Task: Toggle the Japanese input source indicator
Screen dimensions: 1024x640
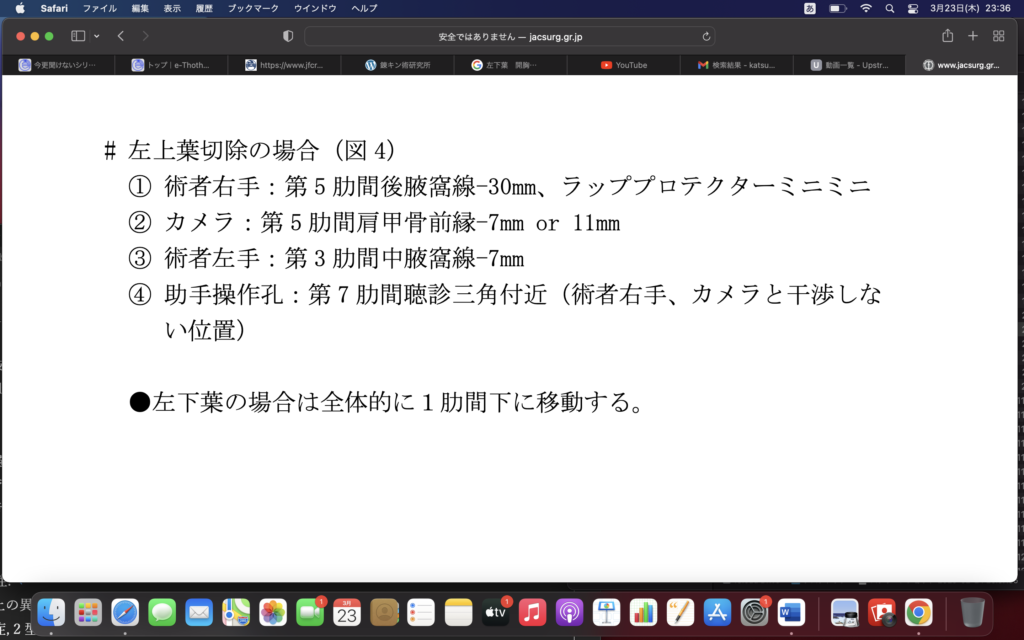Action: point(809,8)
